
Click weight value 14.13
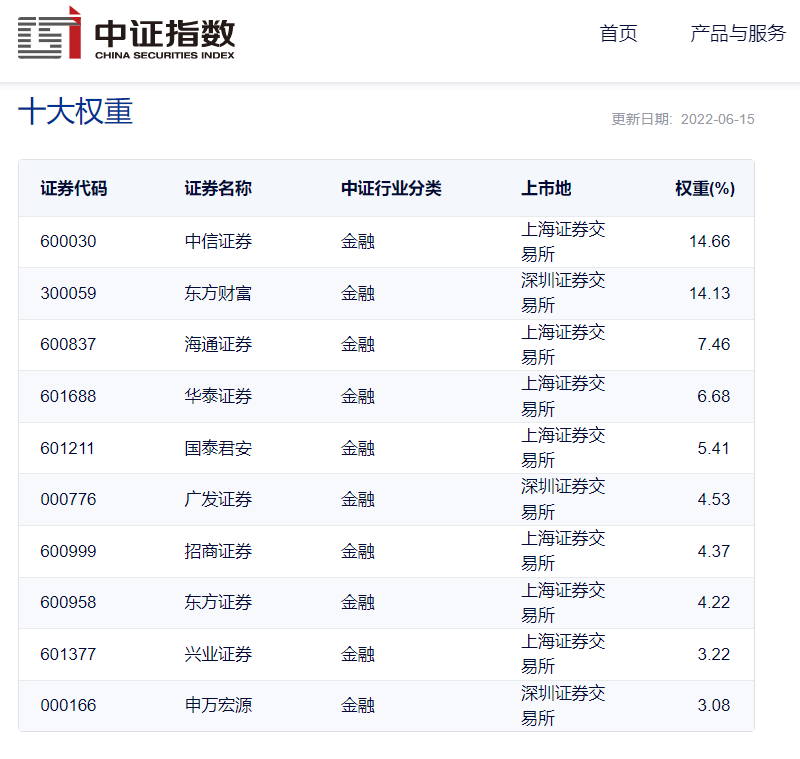710,293
